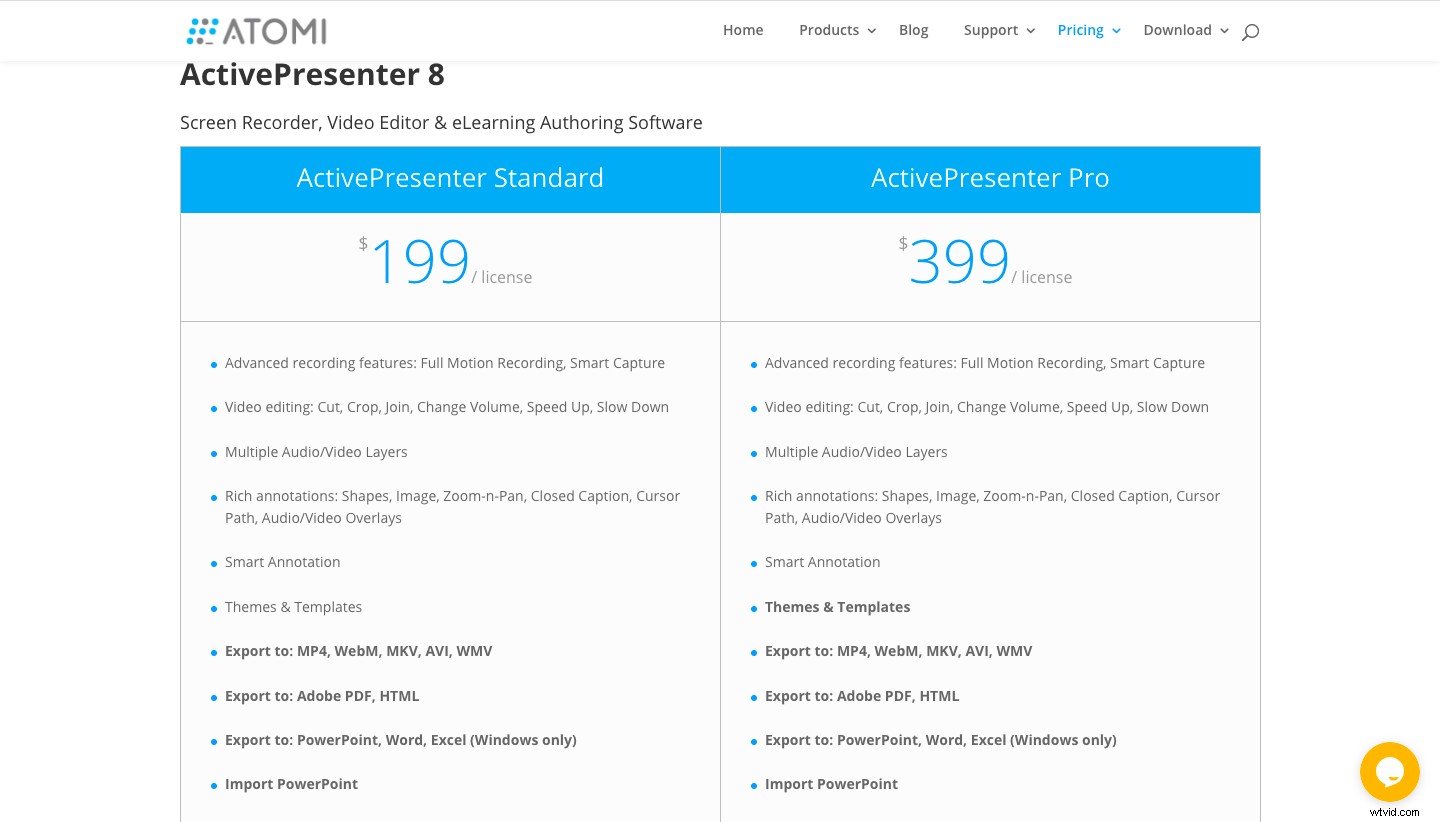The width and height of the screenshot is (1440, 822).
Task: Expand the Products dropdown menu
Action: click(x=829, y=30)
